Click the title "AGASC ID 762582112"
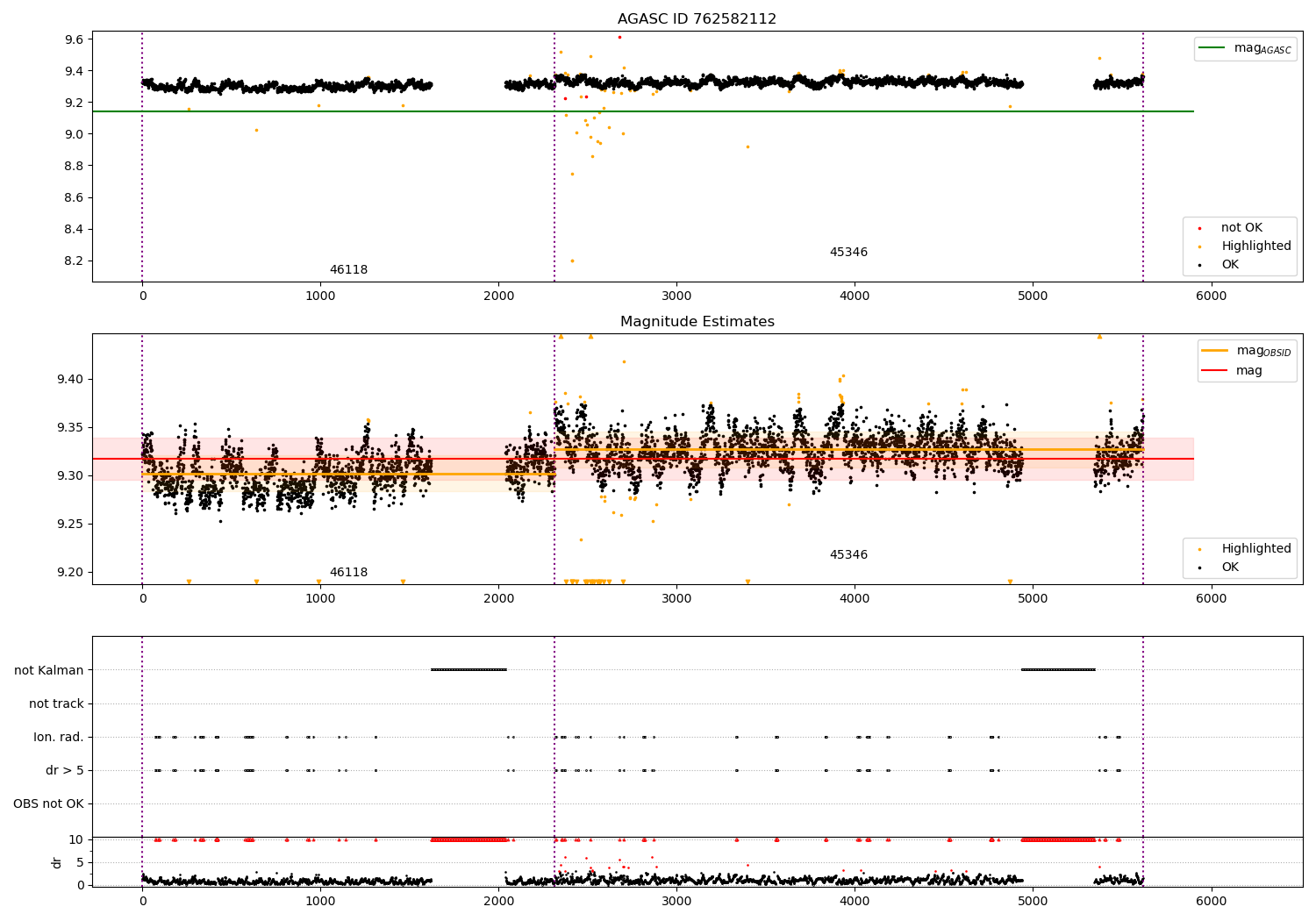Image resolution: width=1316 pixels, height=921 pixels. [697, 19]
